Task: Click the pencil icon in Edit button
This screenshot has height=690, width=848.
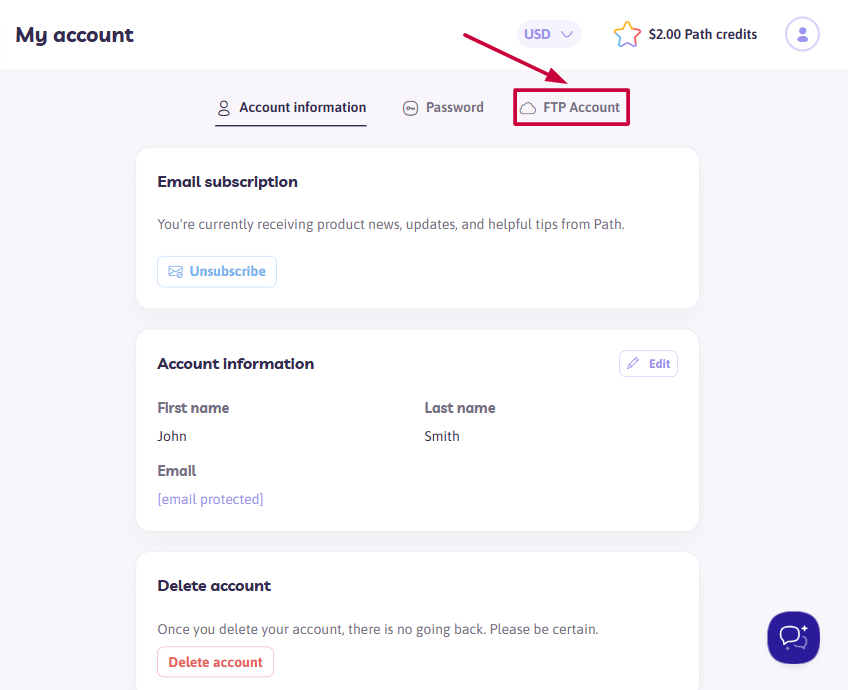Action: (633, 363)
